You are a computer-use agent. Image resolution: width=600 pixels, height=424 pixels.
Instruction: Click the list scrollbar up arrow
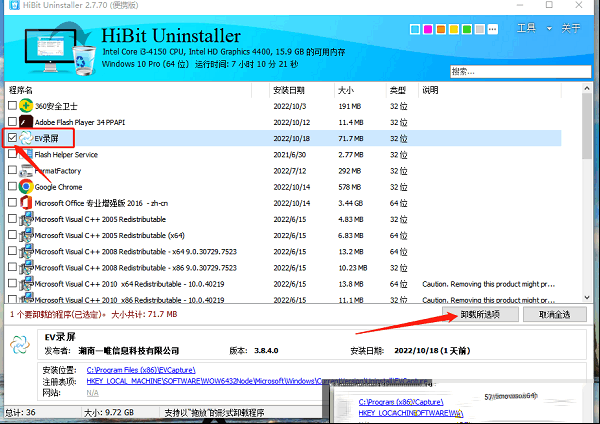click(x=587, y=88)
